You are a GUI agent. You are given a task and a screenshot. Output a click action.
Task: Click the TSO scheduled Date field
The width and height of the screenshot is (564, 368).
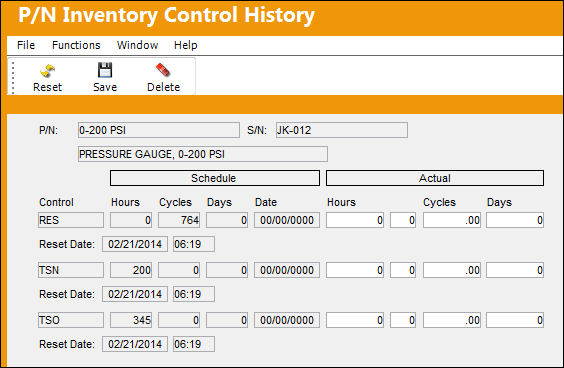287,320
